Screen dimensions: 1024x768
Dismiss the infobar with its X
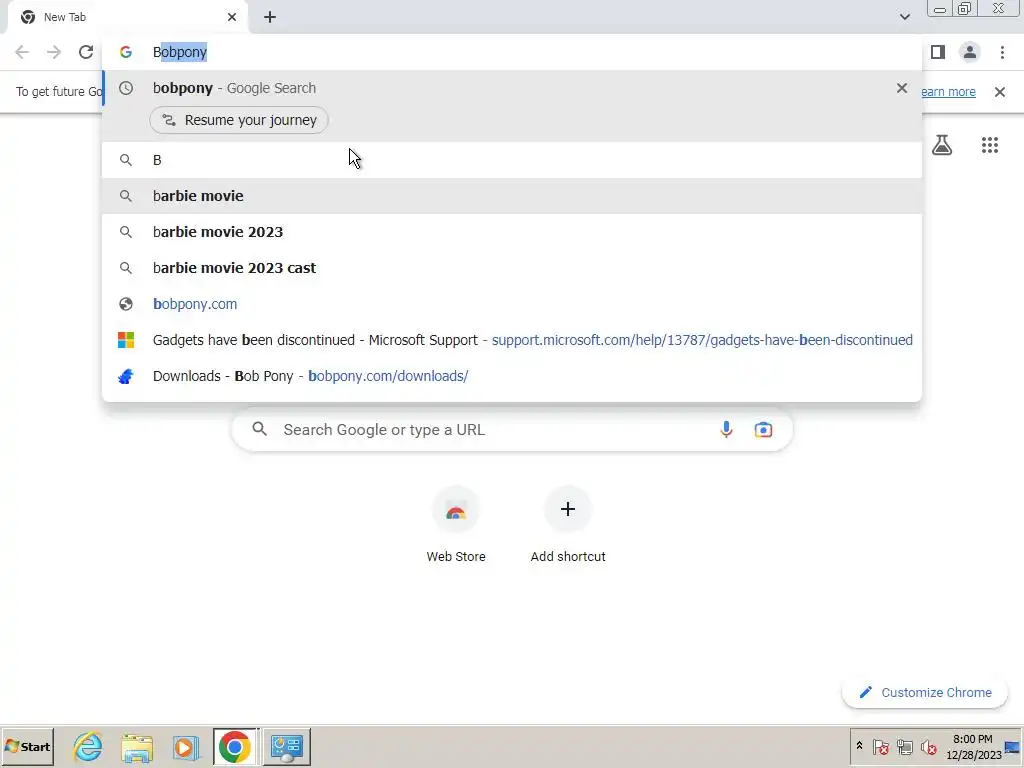coord(1000,92)
